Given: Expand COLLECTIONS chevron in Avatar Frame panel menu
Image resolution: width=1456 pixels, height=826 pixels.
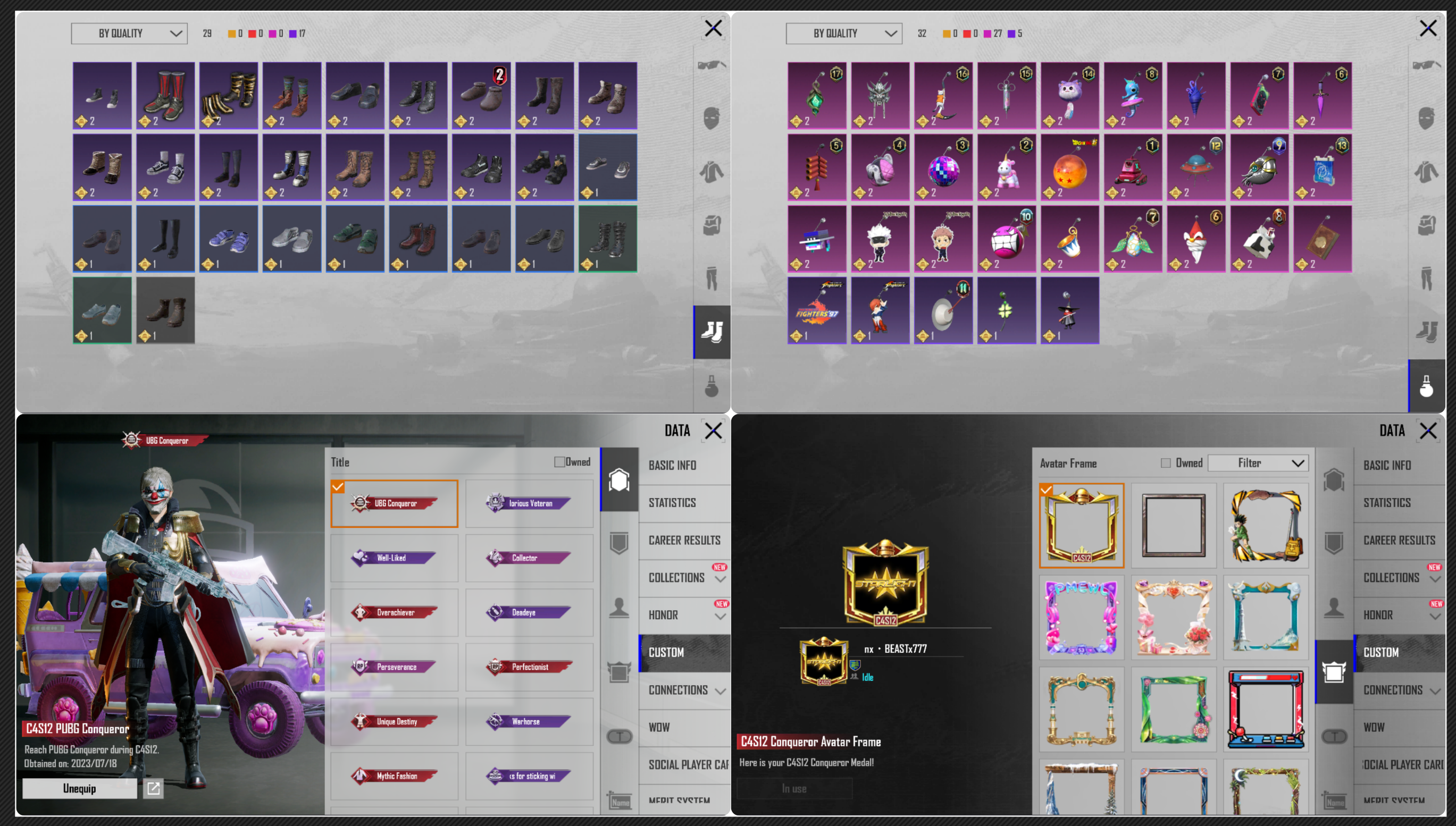Looking at the screenshot, I should click(x=1435, y=579).
